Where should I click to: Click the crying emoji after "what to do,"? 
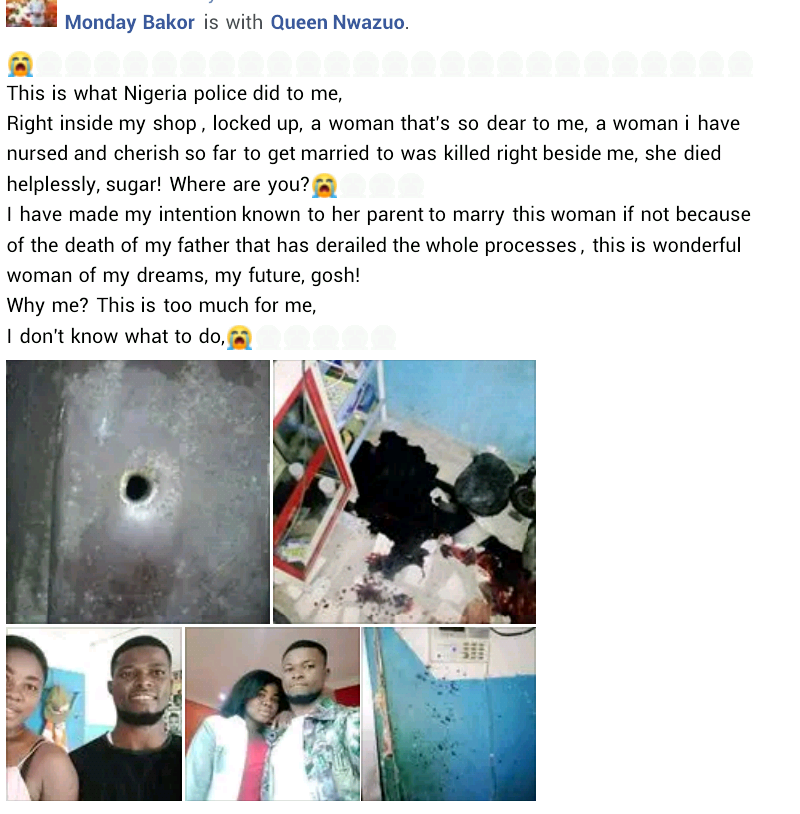(239, 337)
